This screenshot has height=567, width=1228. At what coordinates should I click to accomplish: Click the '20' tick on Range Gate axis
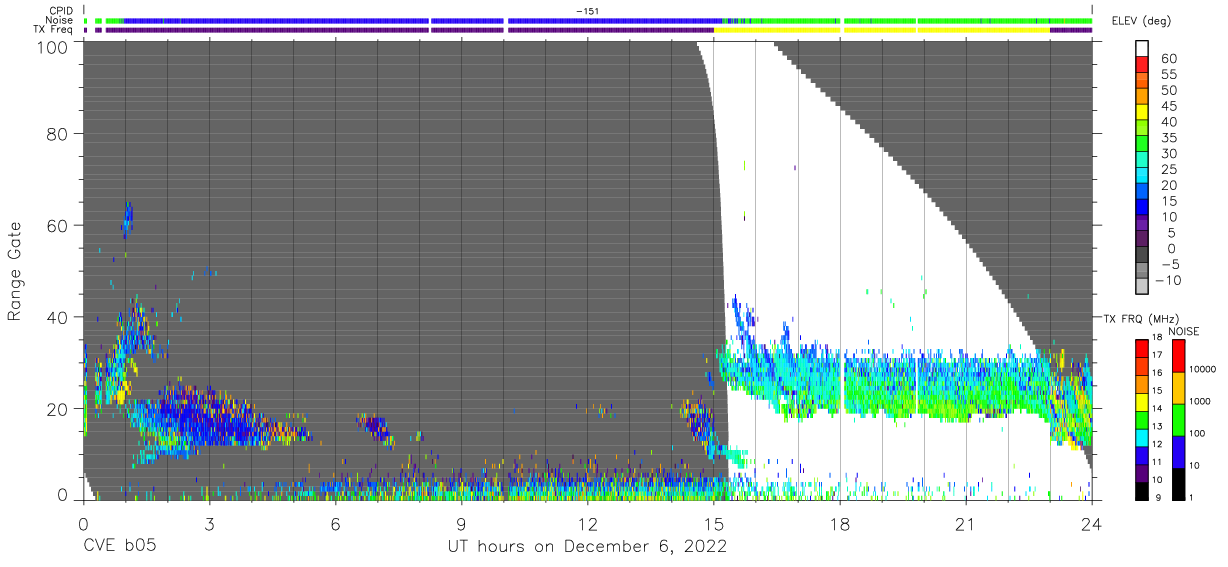click(x=58, y=408)
